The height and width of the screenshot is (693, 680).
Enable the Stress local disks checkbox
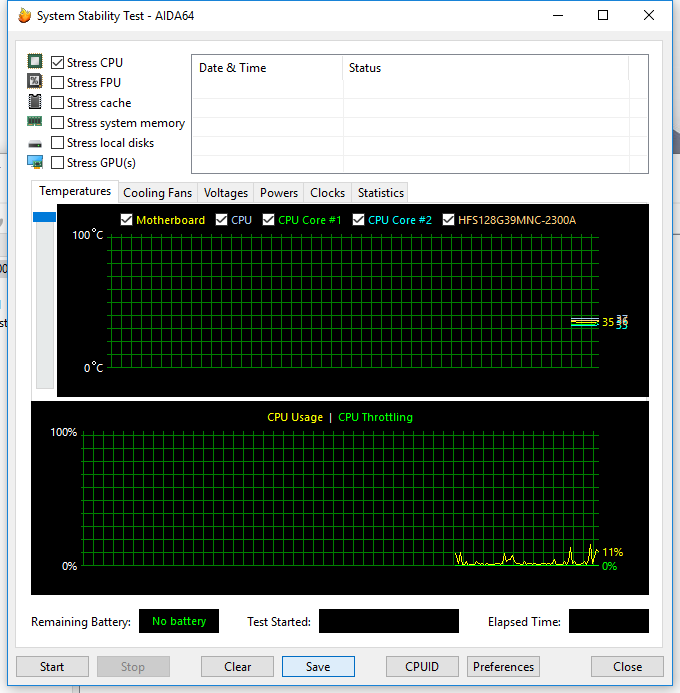57,143
